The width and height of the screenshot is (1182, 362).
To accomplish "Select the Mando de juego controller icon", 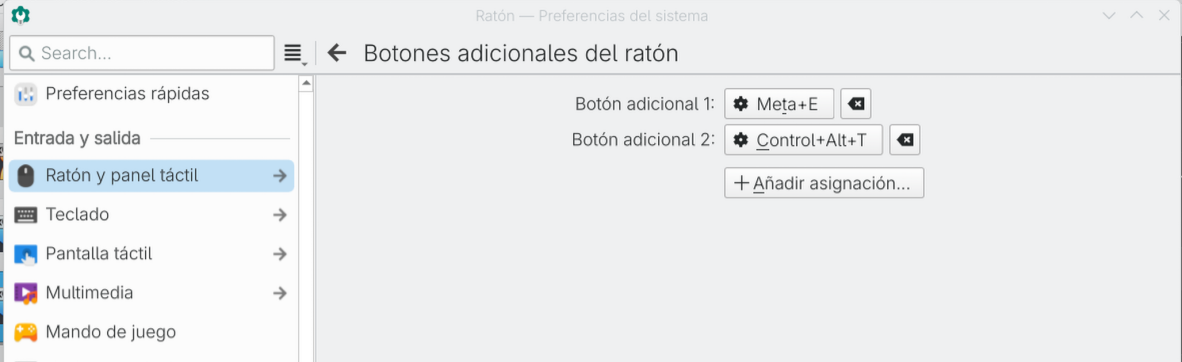I will [26, 332].
